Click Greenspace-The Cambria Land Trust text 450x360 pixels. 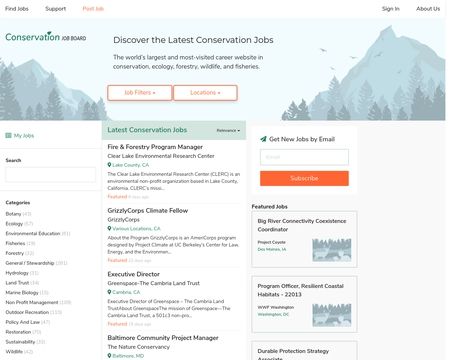[153, 283]
